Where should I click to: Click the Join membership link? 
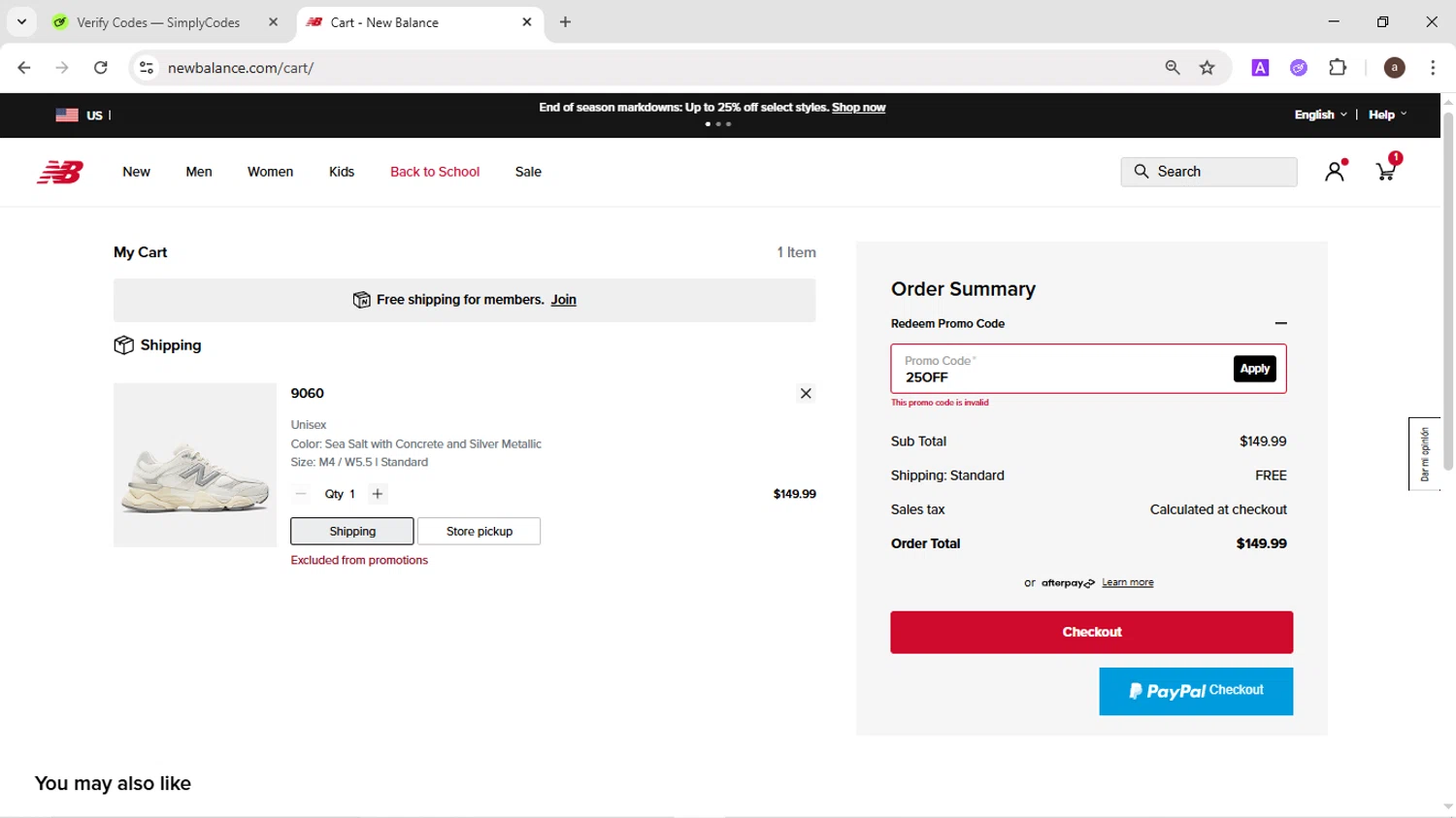564,300
